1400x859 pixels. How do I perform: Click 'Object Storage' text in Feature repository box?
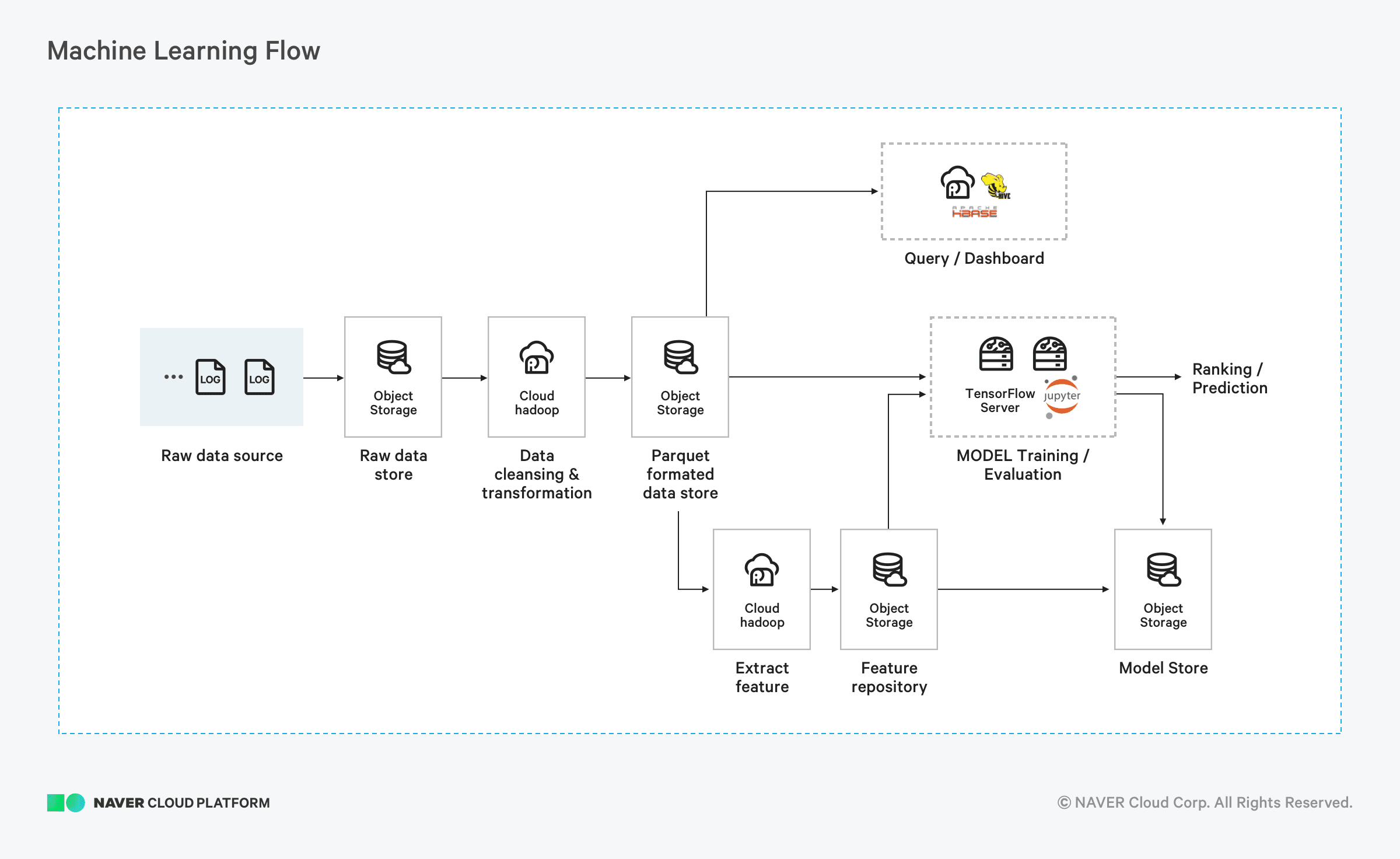tap(890, 616)
